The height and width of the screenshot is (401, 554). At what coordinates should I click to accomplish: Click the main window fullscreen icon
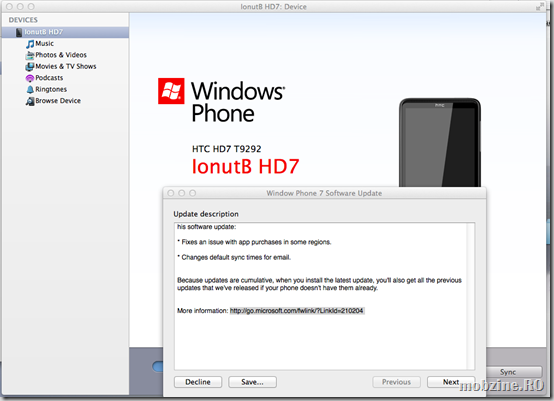[x=540, y=6]
